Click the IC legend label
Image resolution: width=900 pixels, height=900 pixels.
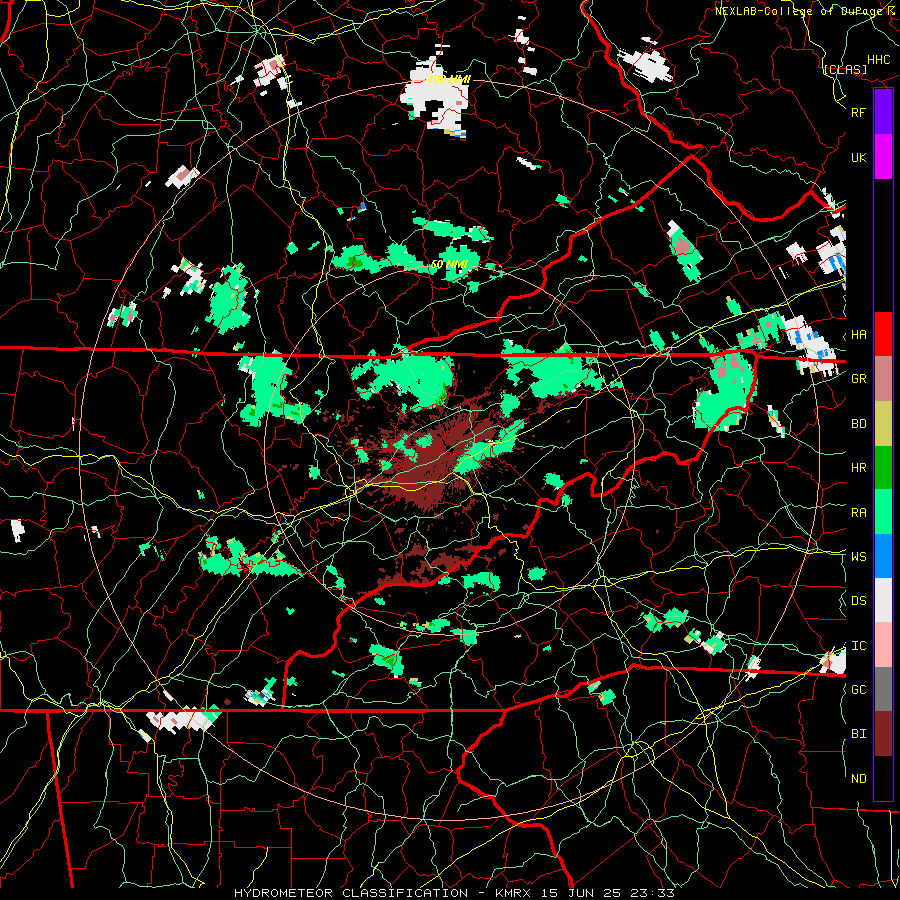(x=859, y=646)
